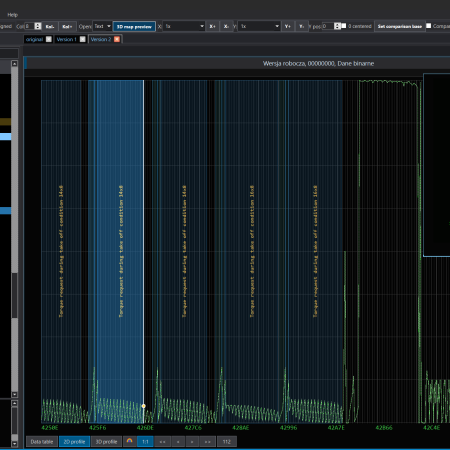
Task: Enable the Compare checkbox
Action: point(429,26)
